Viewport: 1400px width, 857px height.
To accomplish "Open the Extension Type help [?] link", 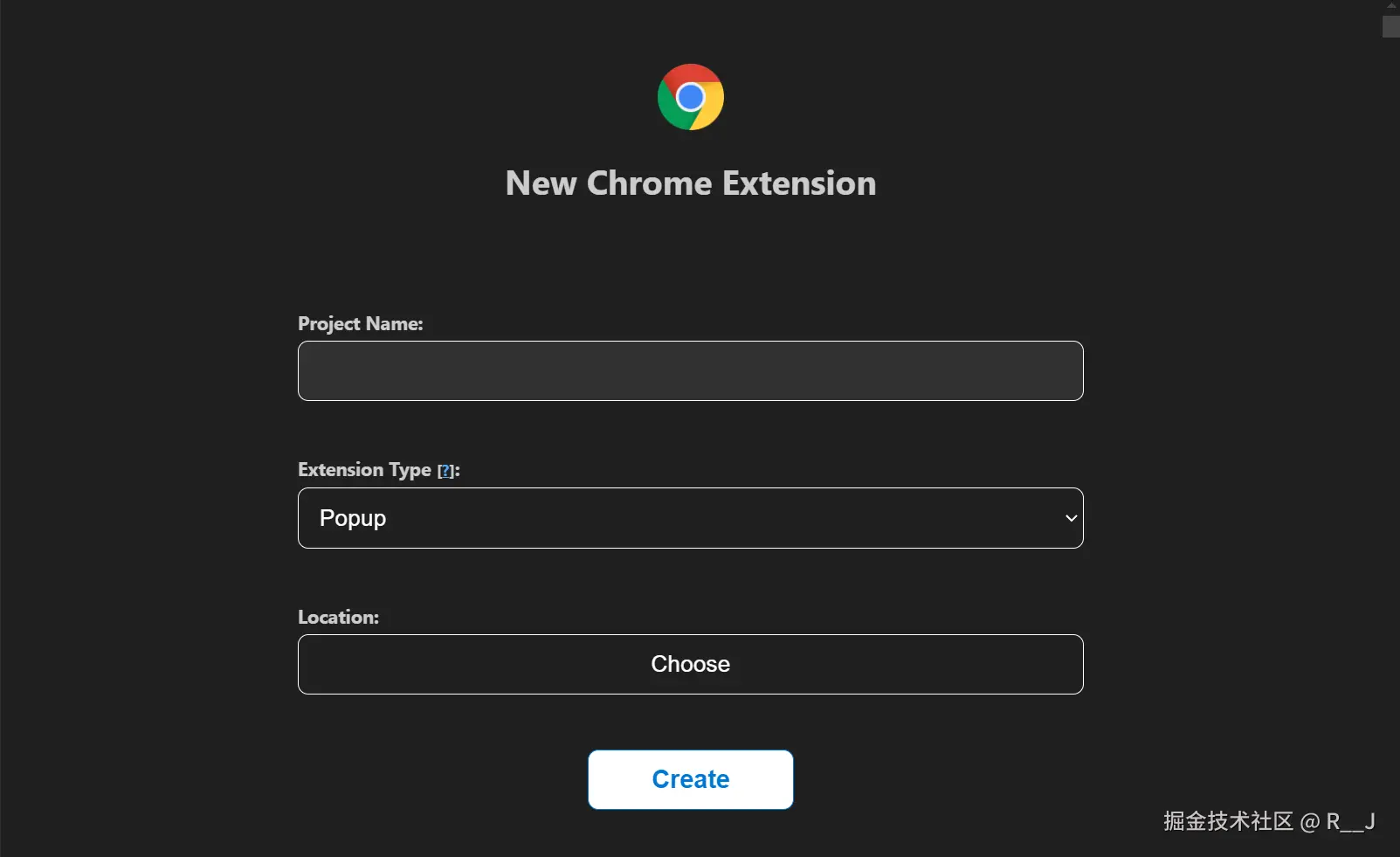I will (445, 471).
